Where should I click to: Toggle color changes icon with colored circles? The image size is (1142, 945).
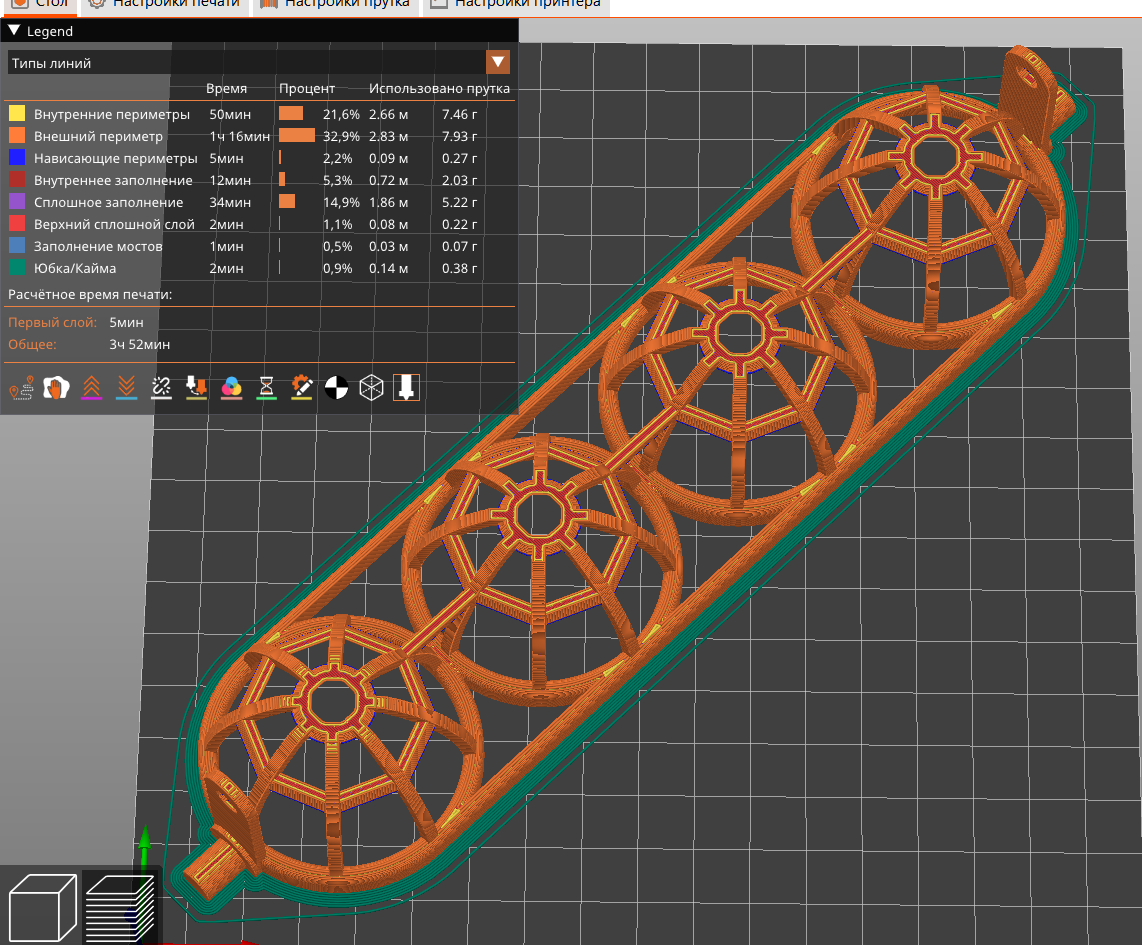[x=231, y=388]
